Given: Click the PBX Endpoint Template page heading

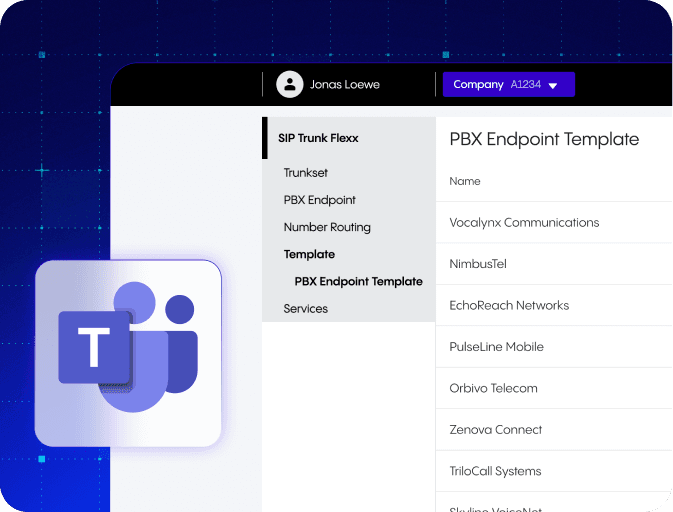Looking at the screenshot, I should (x=544, y=139).
